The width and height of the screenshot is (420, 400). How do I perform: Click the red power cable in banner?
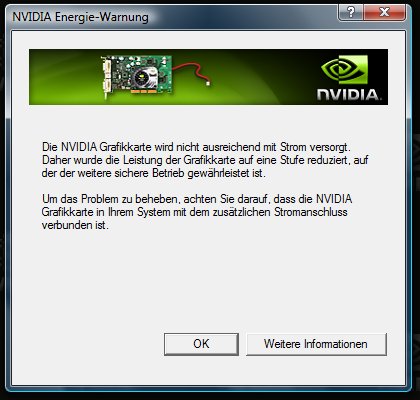tap(189, 71)
